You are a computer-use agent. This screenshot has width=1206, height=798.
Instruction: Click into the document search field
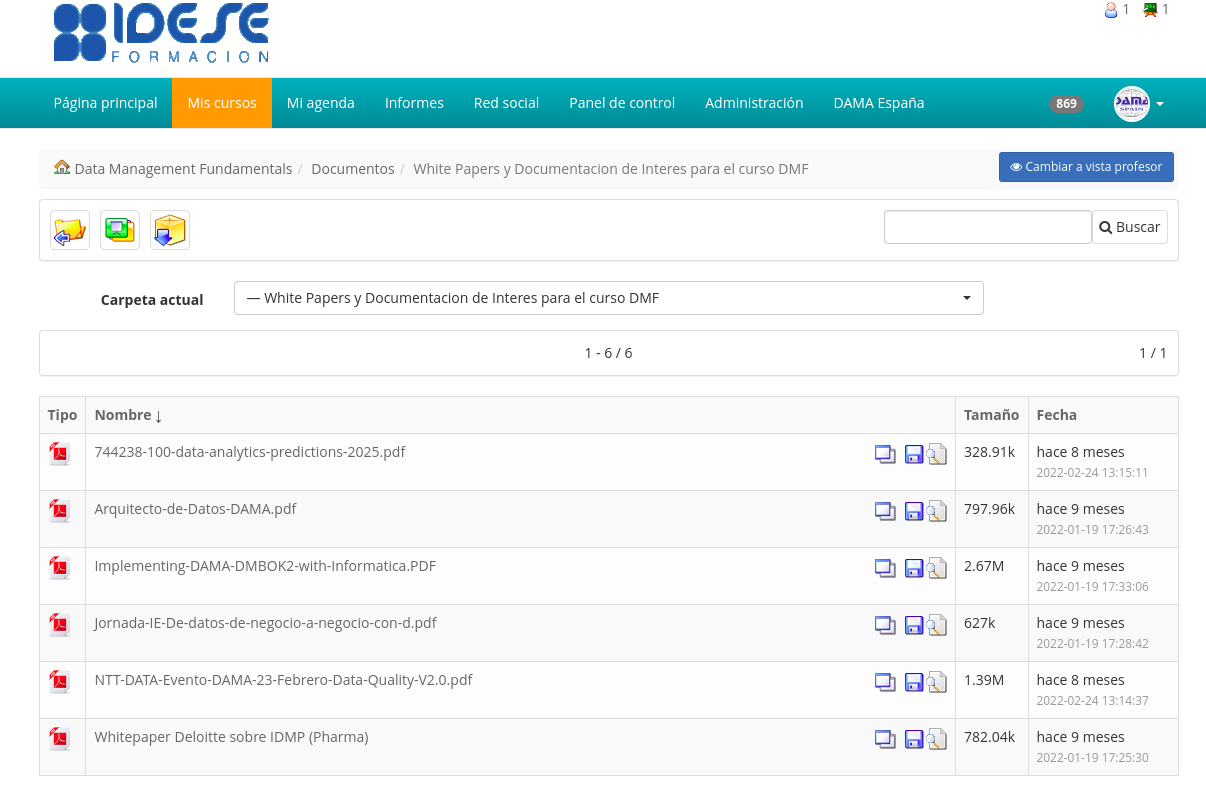(988, 227)
